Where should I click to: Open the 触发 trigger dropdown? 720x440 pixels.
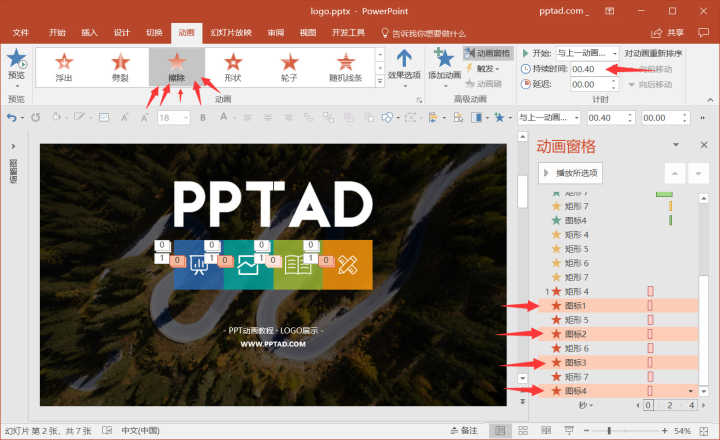[x=483, y=68]
